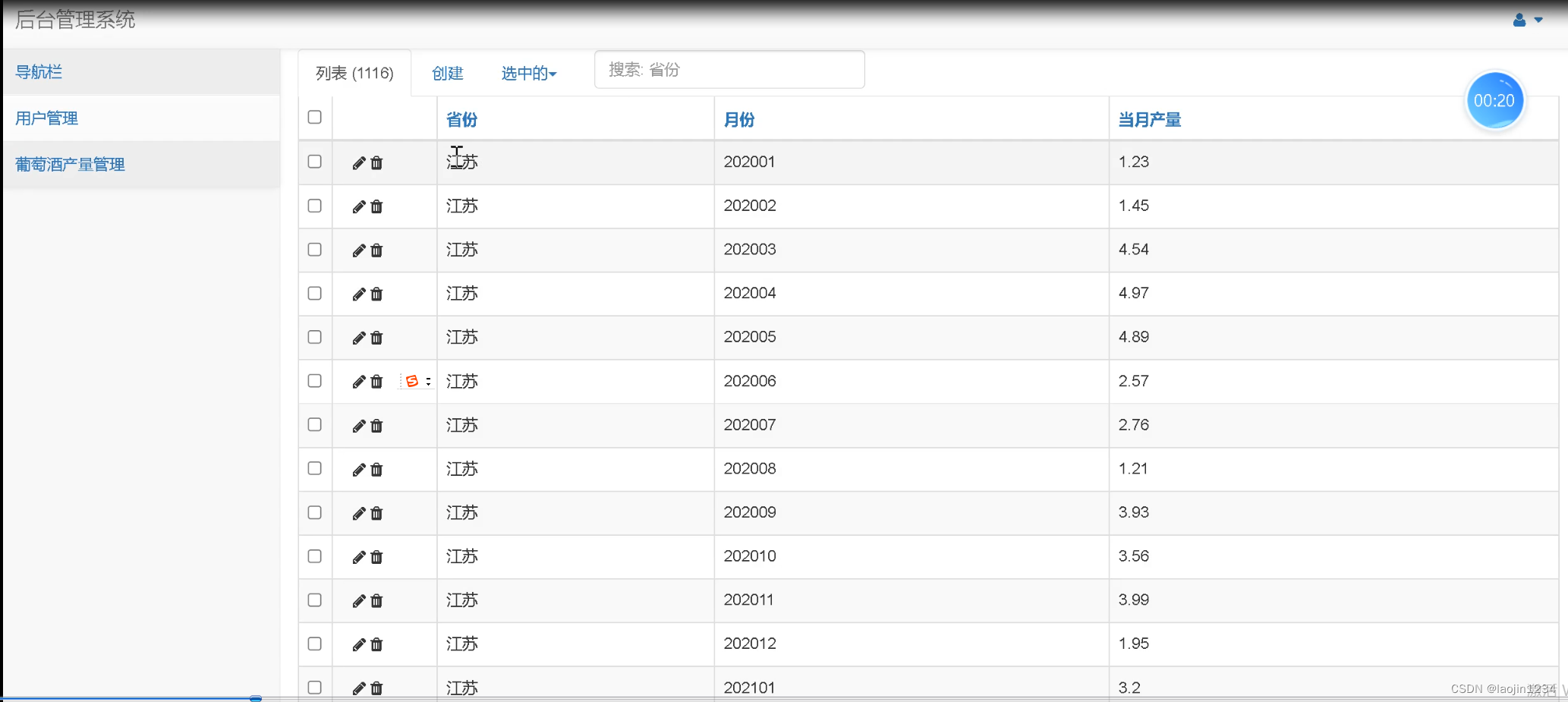The width and height of the screenshot is (1568, 702).
Task: Delete the 202002 row using trash icon
Action: (x=376, y=206)
